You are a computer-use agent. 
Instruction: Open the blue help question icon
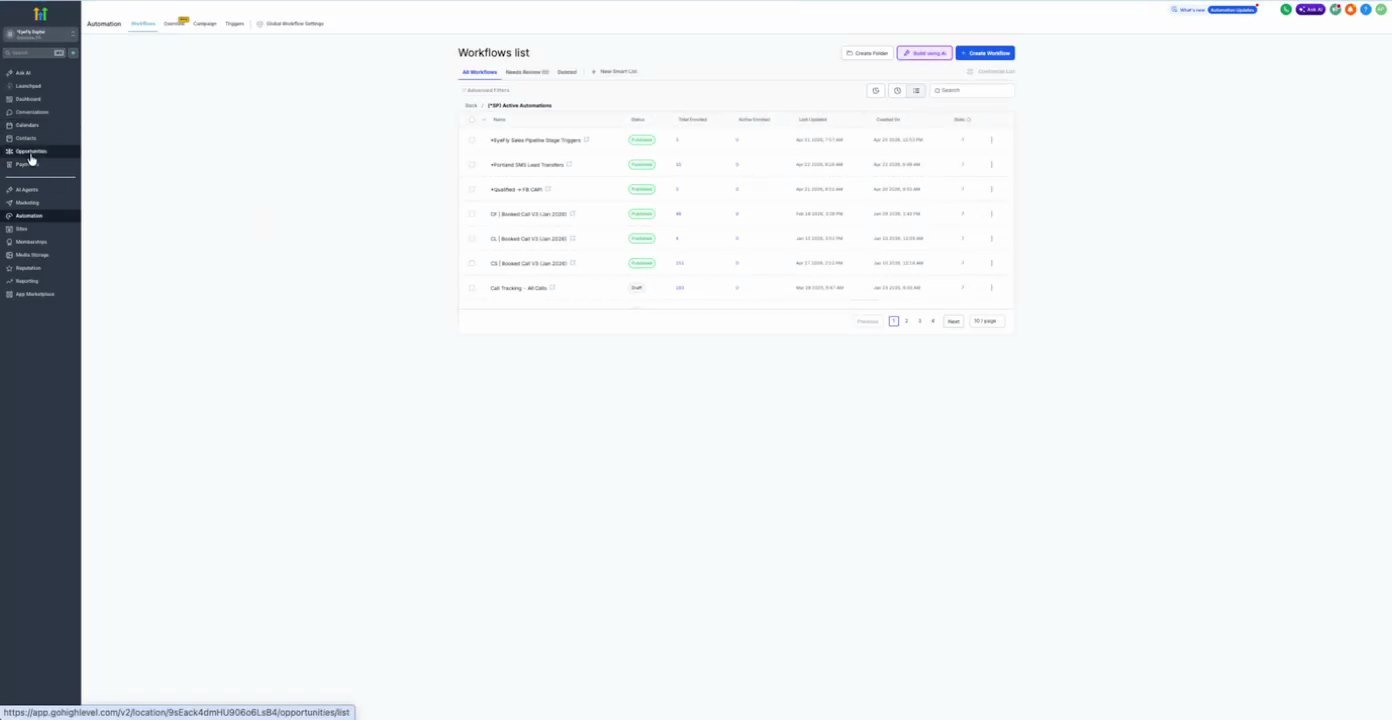pos(1365,10)
